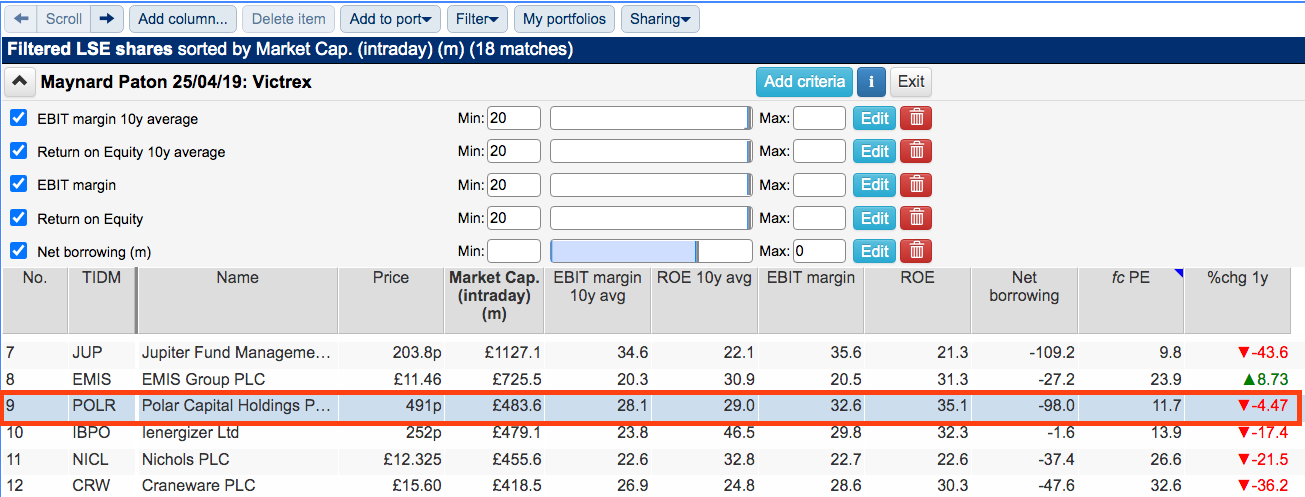Uncheck the Return on Equity checkbox
This screenshot has width=1305, height=497.
point(18,218)
